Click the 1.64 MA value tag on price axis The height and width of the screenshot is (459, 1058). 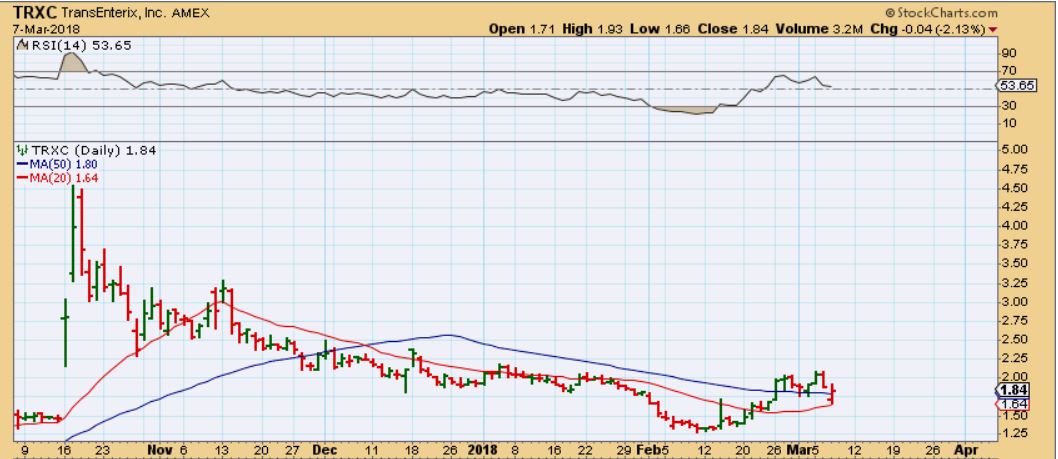1014,404
